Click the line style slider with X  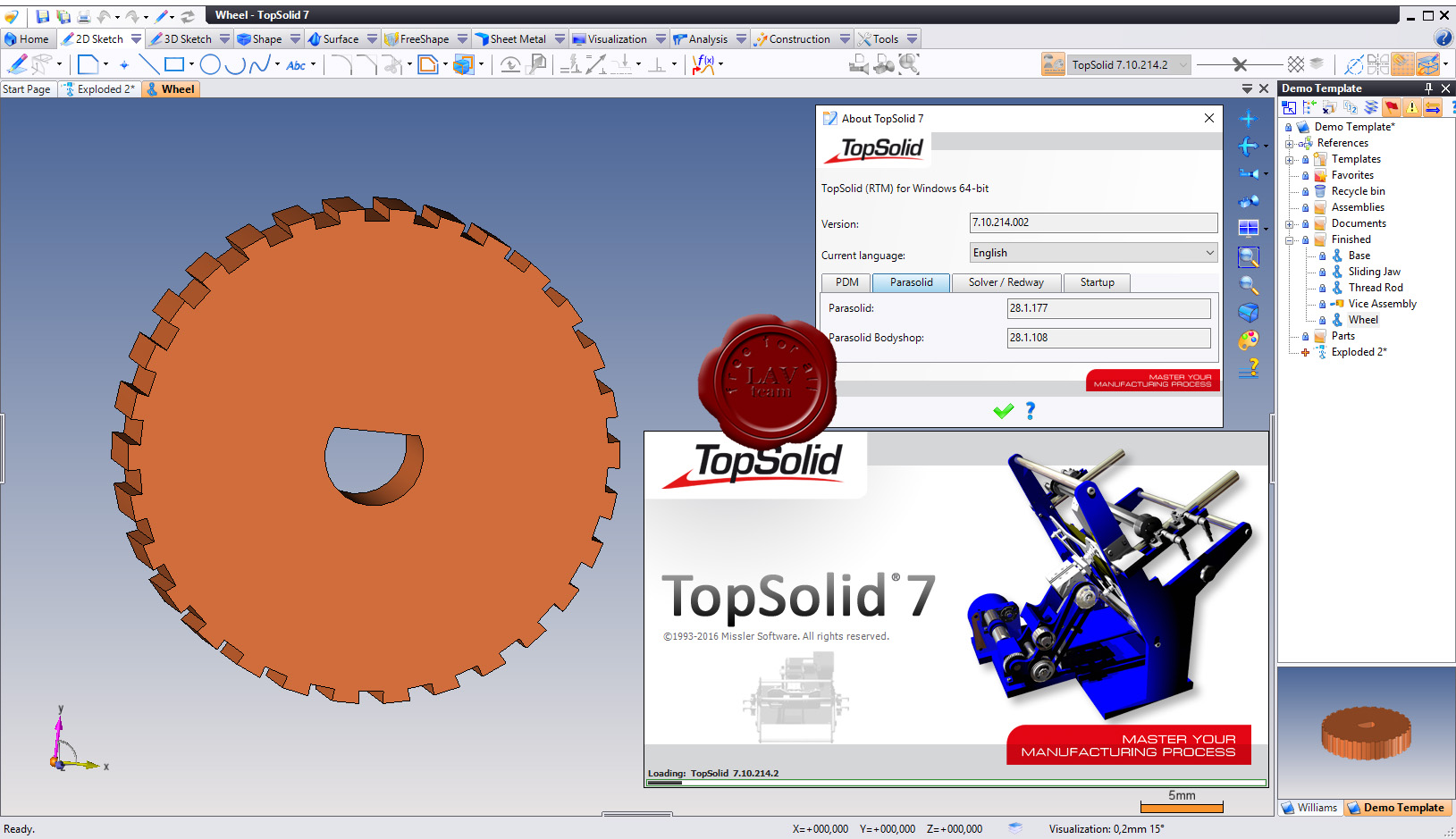click(1239, 64)
